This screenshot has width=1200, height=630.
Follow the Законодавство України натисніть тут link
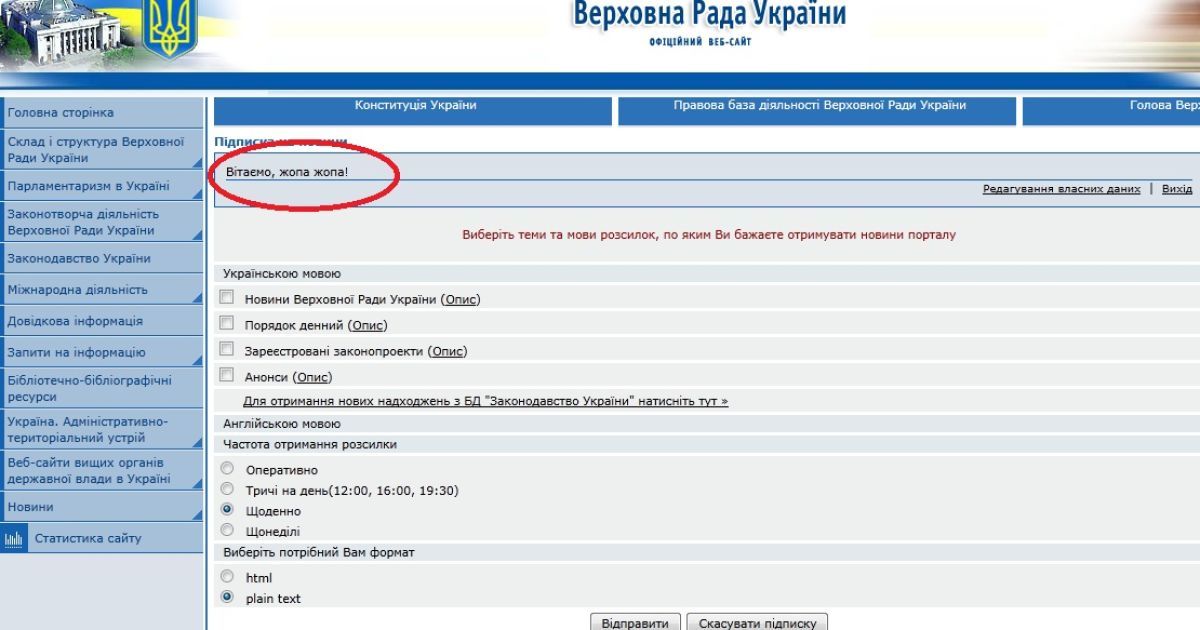pyautogui.click(x=486, y=401)
